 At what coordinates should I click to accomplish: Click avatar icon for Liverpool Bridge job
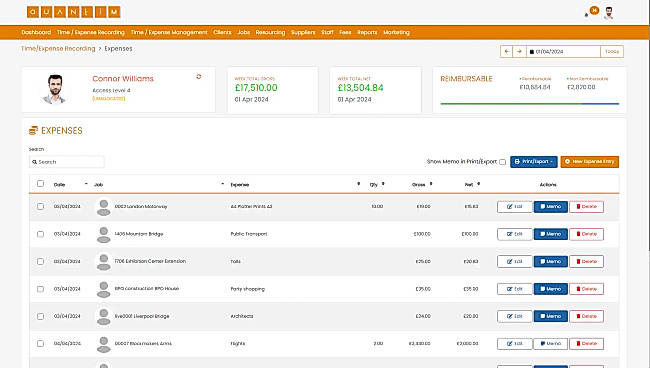click(103, 316)
